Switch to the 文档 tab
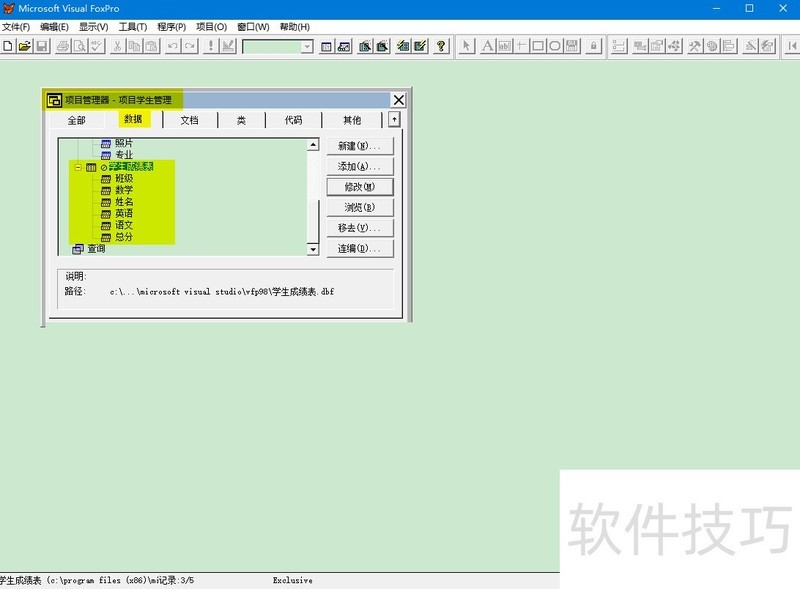800x589 pixels. pyautogui.click(x=189, y=120)
